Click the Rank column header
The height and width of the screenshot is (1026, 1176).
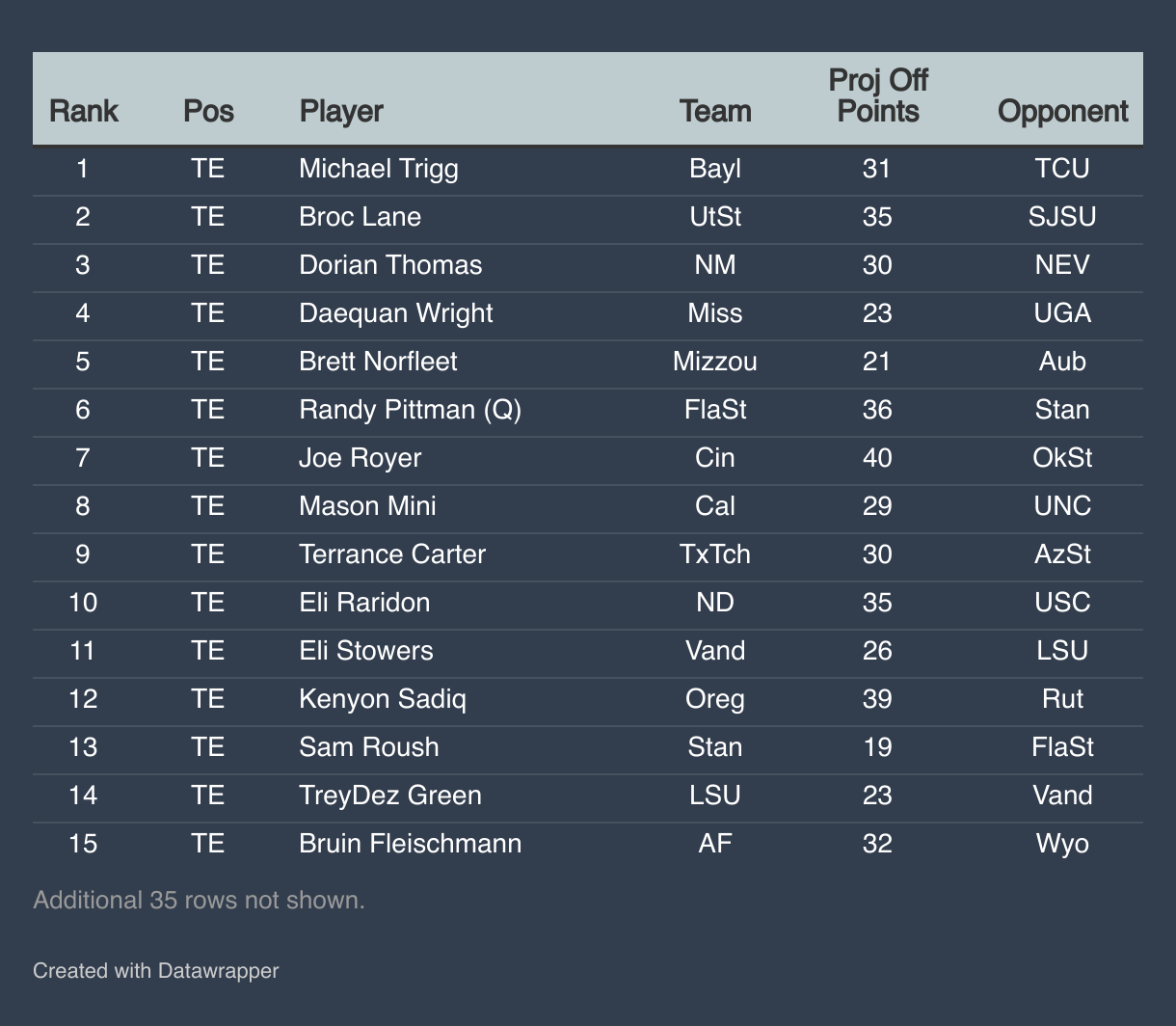pos(83,111)
